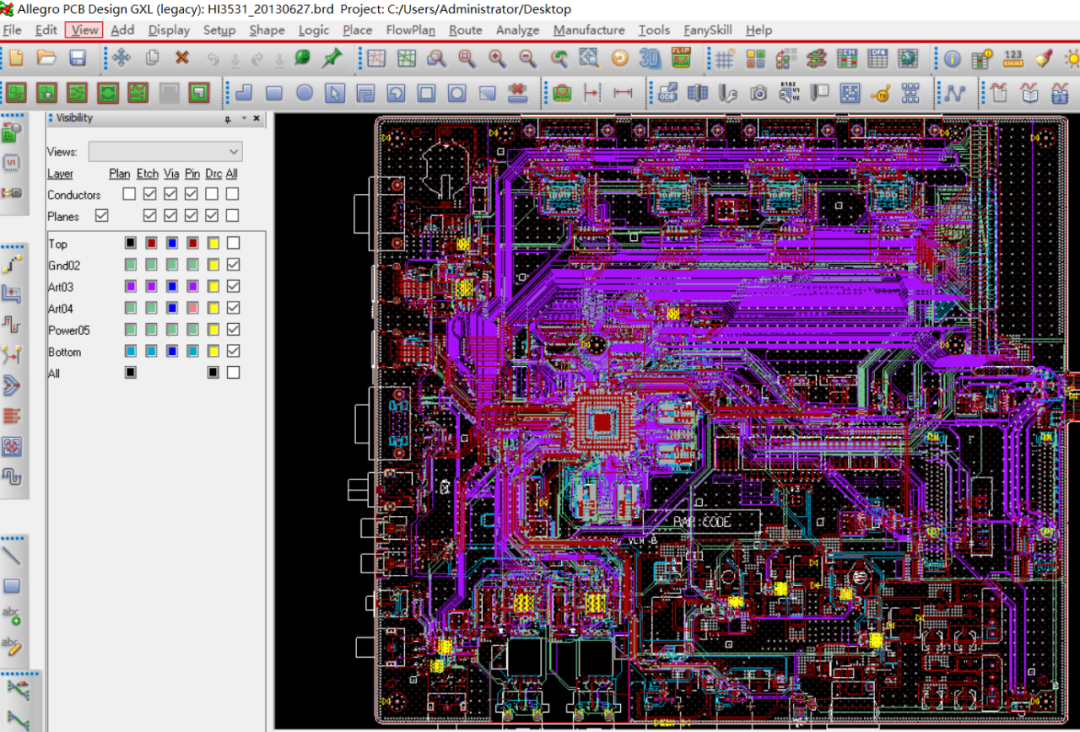1080x732 pixels.
Task: Click the red X delete tool
Action: [x=182, y=58]
